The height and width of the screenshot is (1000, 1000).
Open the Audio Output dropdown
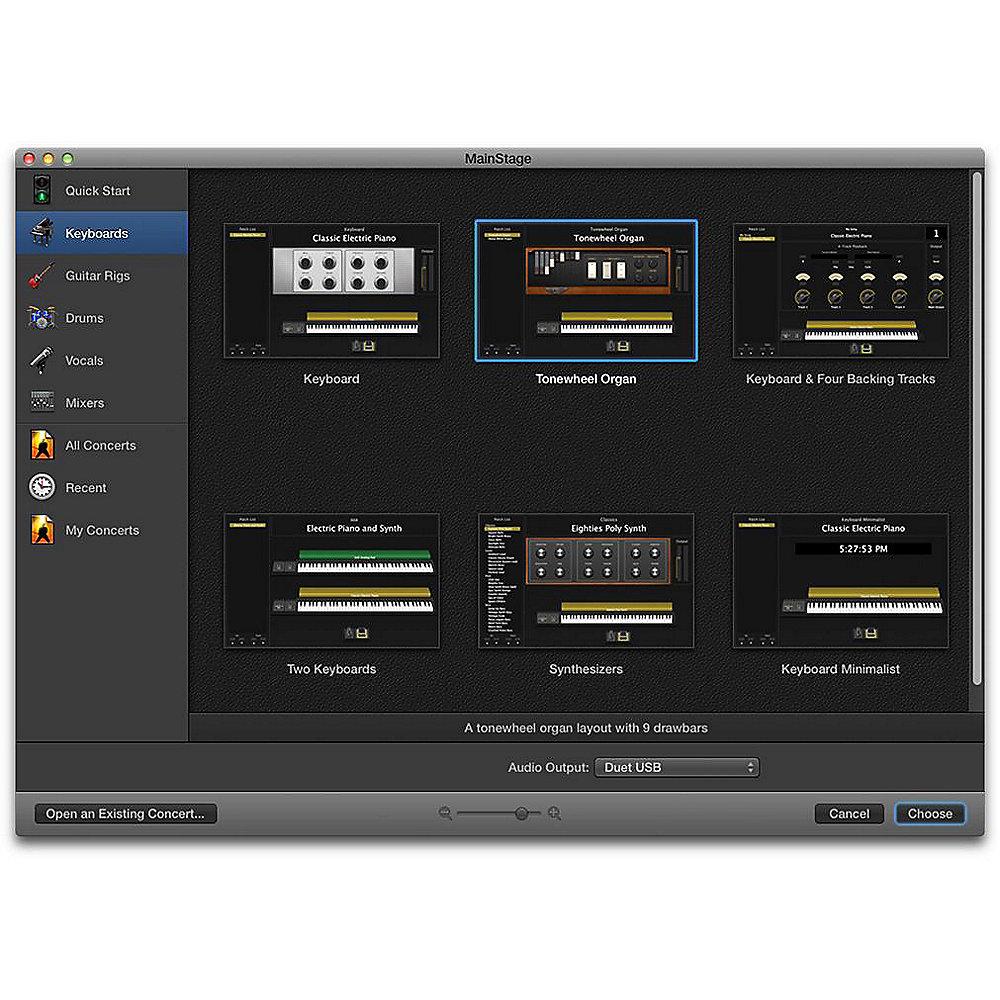[677, 767]
